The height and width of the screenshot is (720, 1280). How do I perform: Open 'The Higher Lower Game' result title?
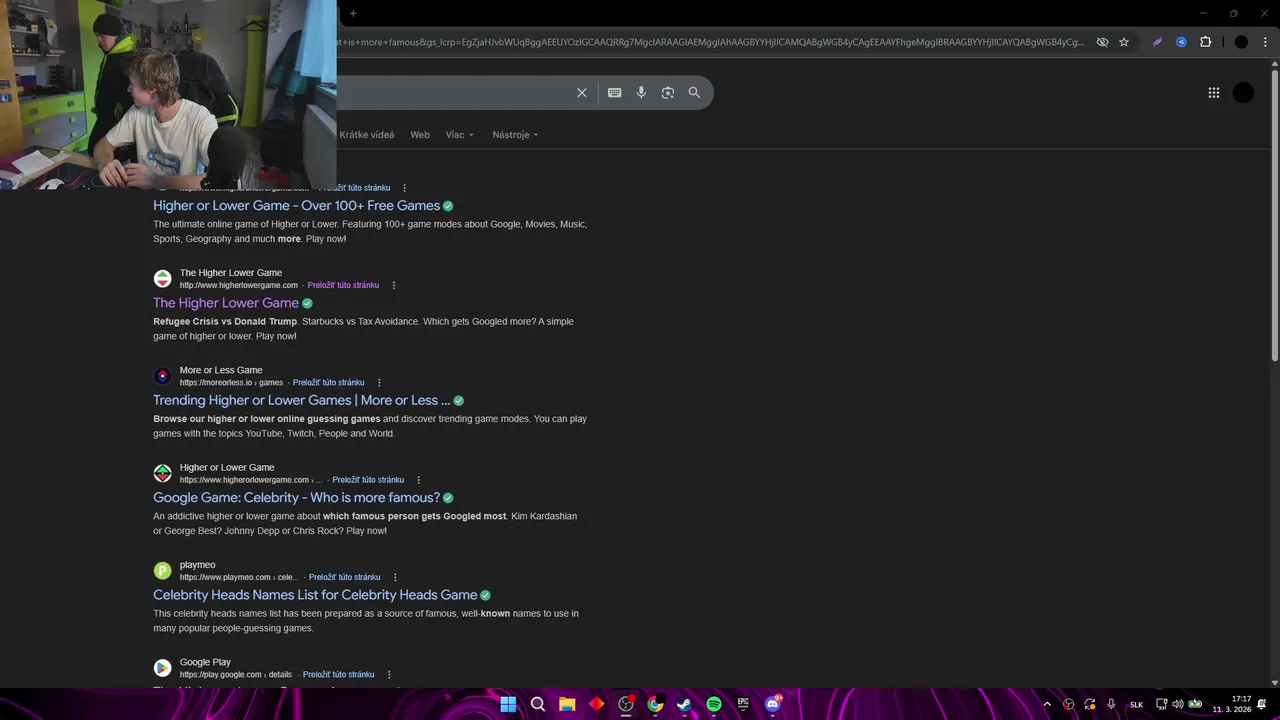coord(226,302)
